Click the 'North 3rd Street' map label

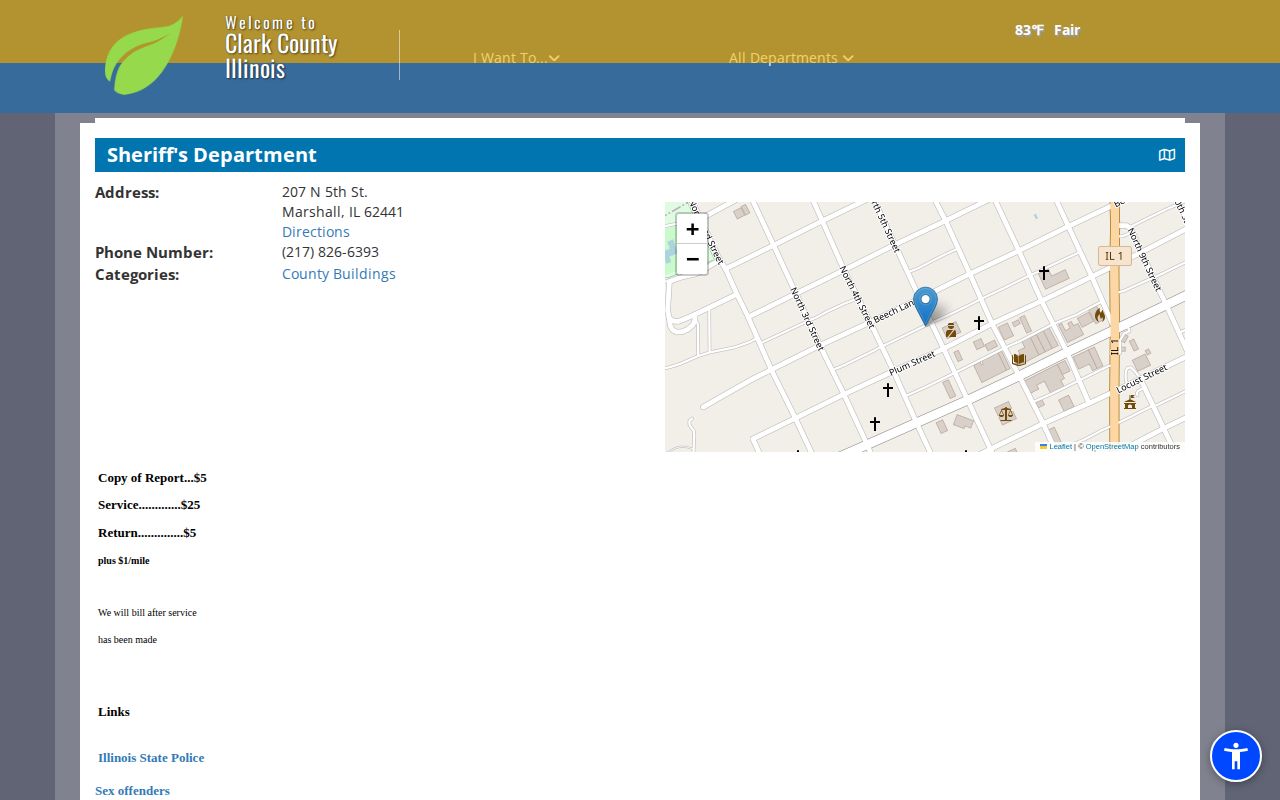[807, 319]
